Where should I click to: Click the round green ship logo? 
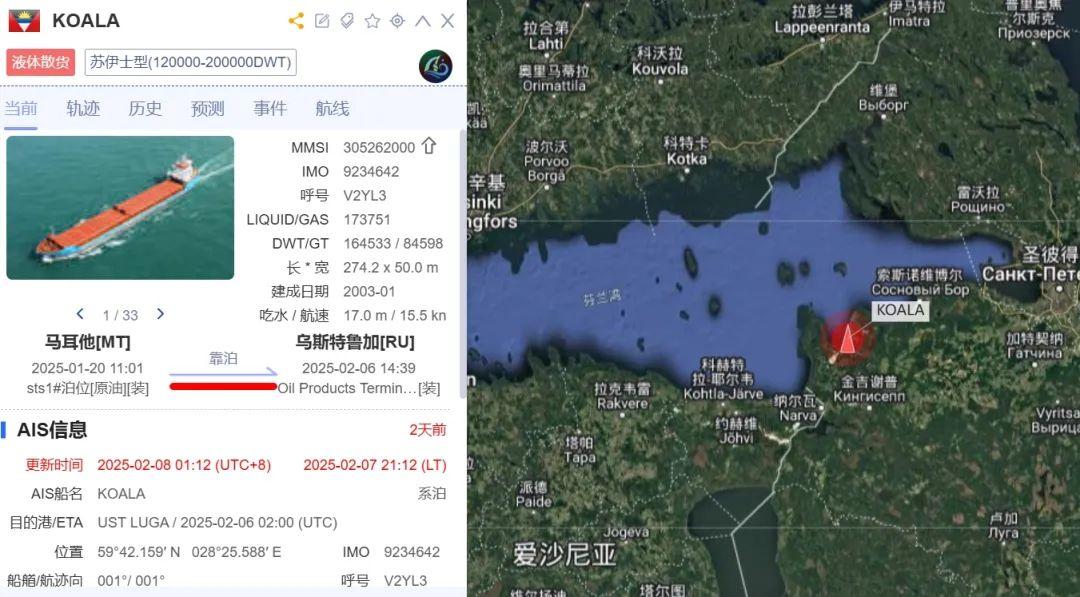point(435,66)
